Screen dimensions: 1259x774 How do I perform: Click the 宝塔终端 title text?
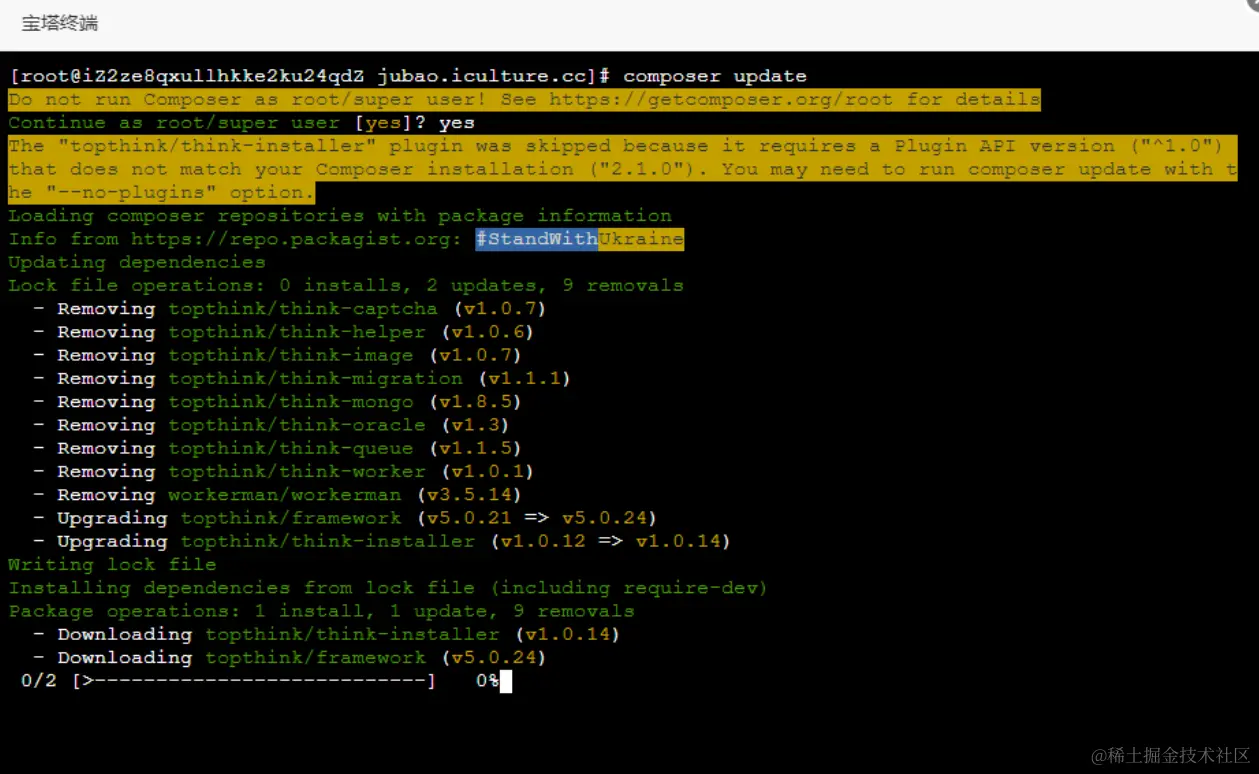(x=60, y=23)
